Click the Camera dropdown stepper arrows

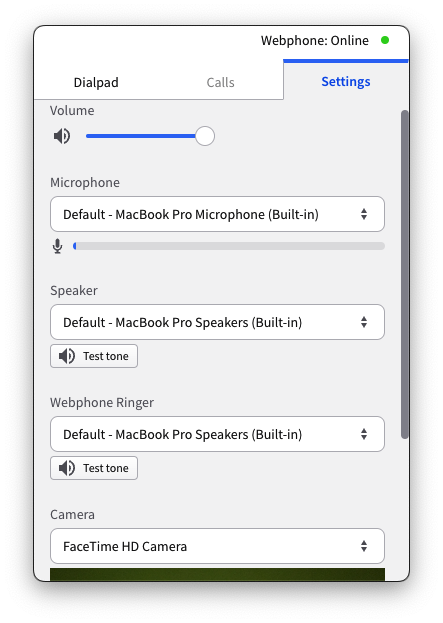[364, 546]
